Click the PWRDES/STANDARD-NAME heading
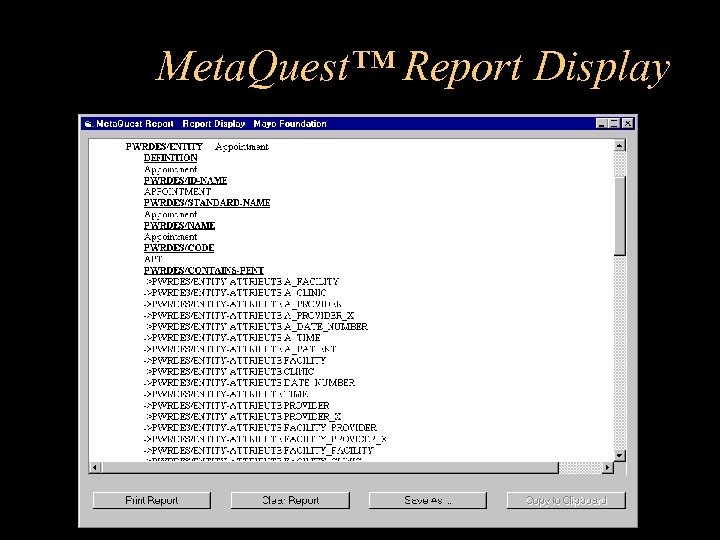 pyautogui.click(x=207, y=202)
